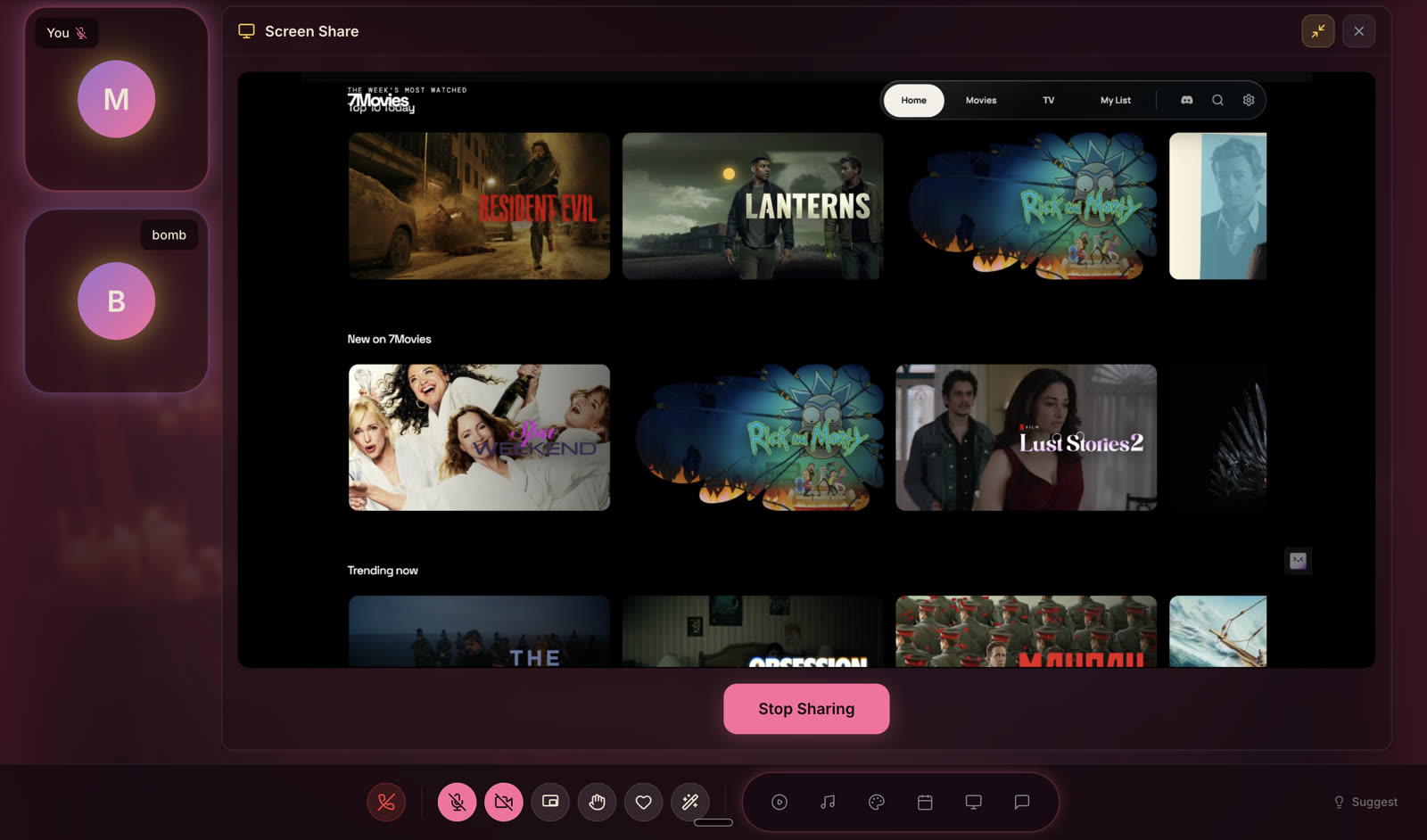1427x840 pixels.
Task: Open the Lanterns thumbnail
Action: 753,206
